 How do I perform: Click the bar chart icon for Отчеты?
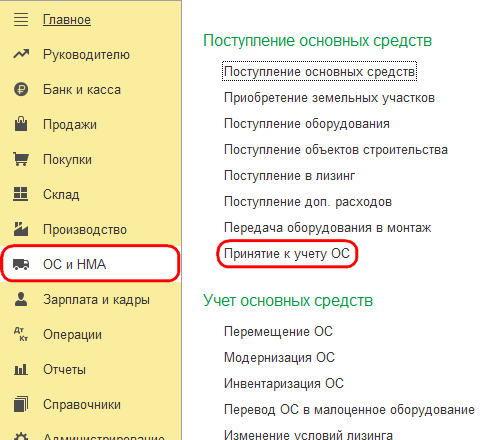click(x=21, y=369)
